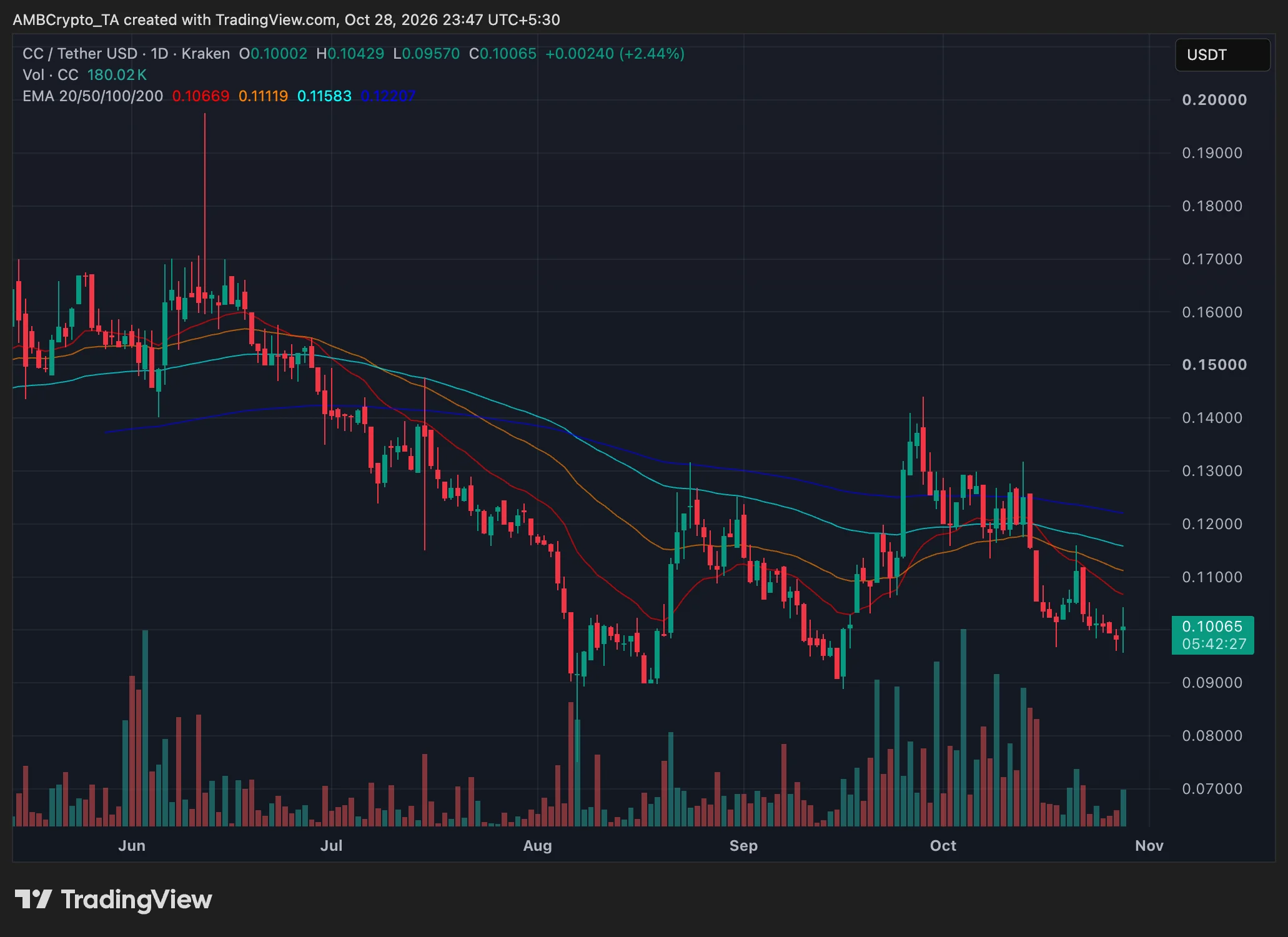The width and height of the screenshot is (1288, 937).
Task: Click the EMA 20/50/100/200 indicator label
Action: 93,96
